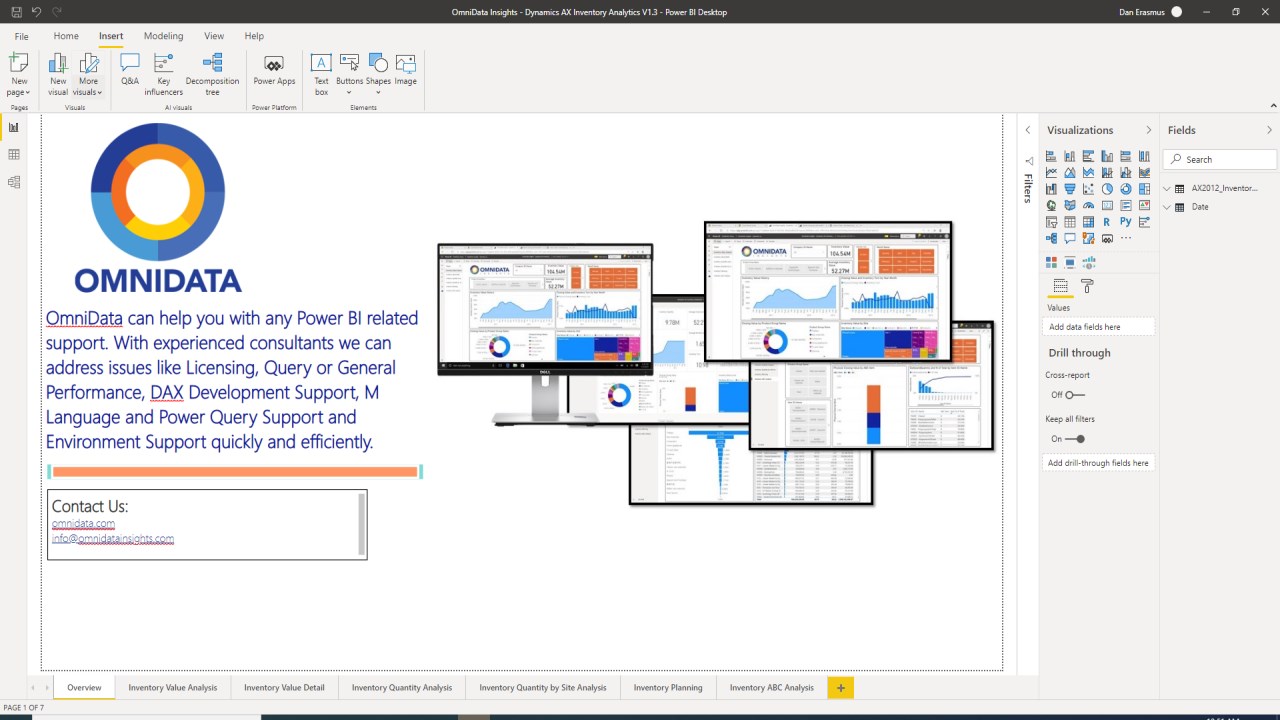Collapse the Visualizations pane
This screenshot has width=1280, height=720.
tap(1148, 130)
